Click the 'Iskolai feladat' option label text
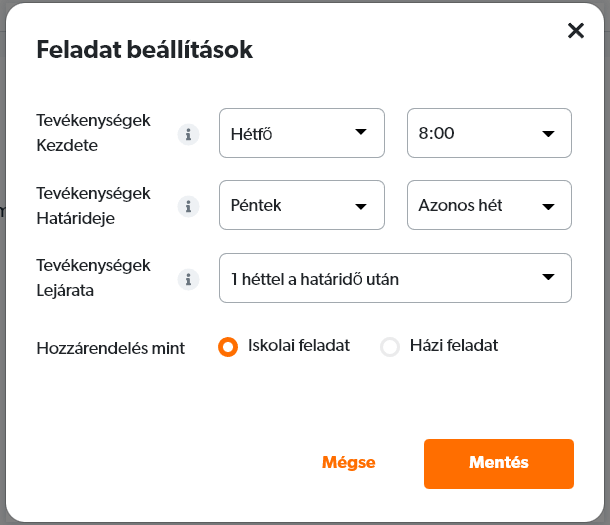The width and height of the screenshot is (610, 525). point(298,346)
